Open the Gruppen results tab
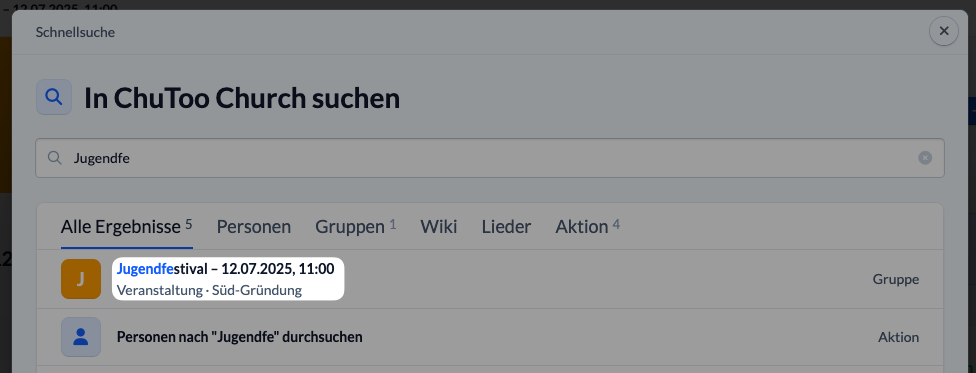 coord(355,227)
